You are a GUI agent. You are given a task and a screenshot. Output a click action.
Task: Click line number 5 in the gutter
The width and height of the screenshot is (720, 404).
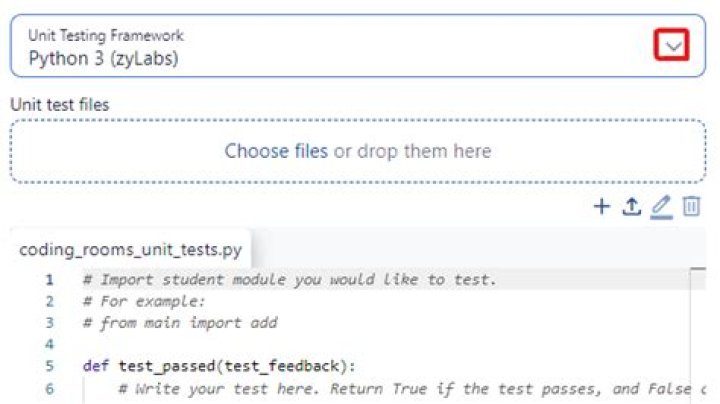pos(48,366)
